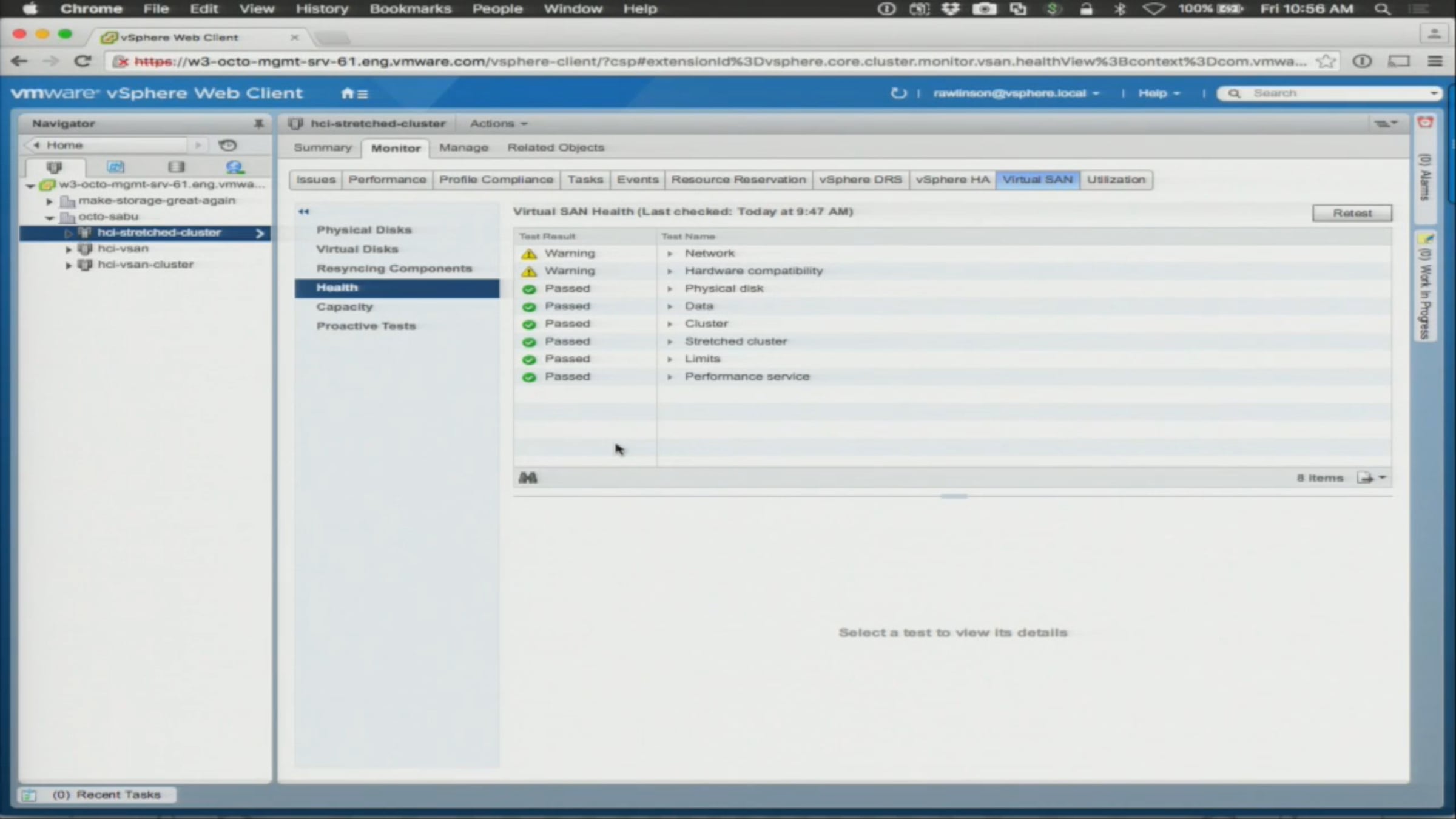
Task: Open the Chrome History menu
Action: pyautogui.click(x=322, y=9)
